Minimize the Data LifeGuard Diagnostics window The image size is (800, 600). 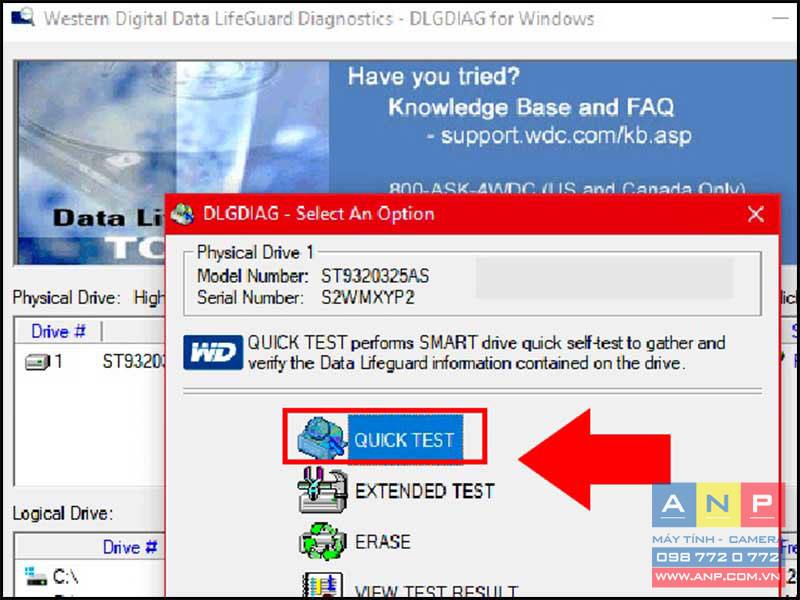pos(780,19)
